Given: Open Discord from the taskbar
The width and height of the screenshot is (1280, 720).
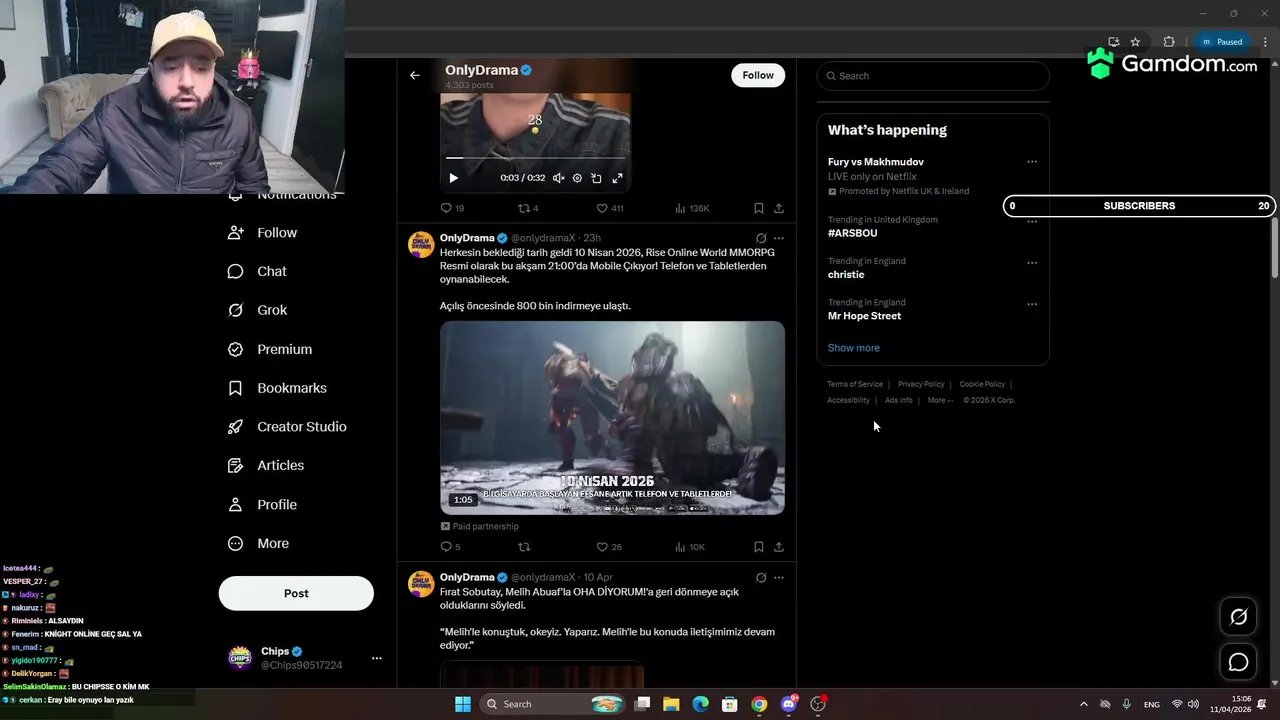Looking at the screenshot, I should tap(789, 704).
